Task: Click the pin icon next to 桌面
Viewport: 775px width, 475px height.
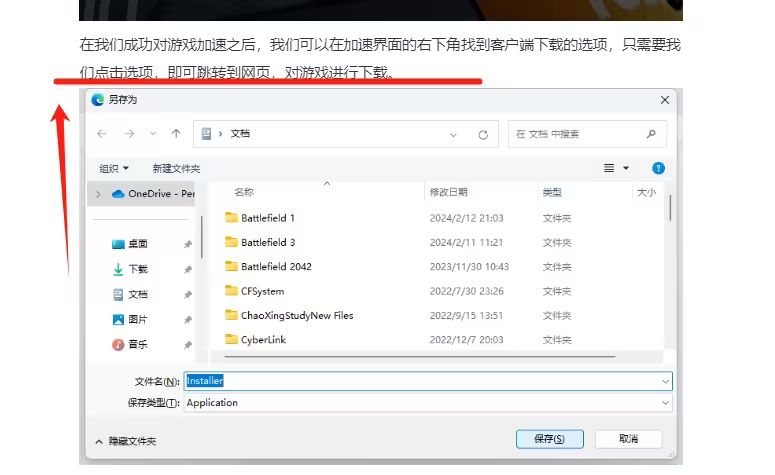Action: [188, 244]
